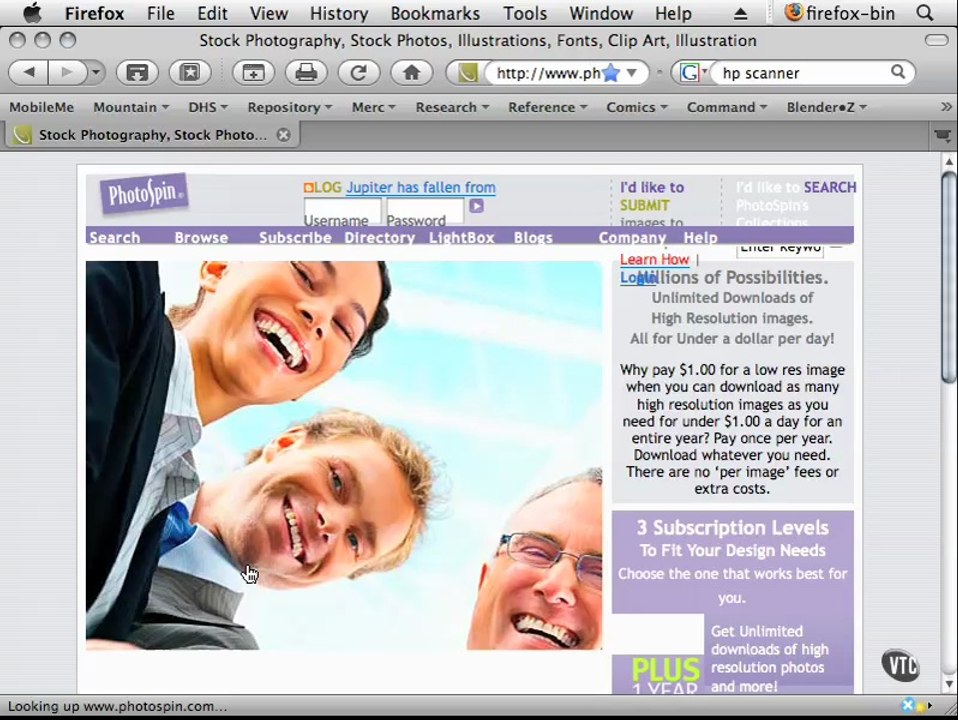Image resolution: width=958 pixels, height=720 pixels.
Task: Open the History menu
Action: coord(339,13)
